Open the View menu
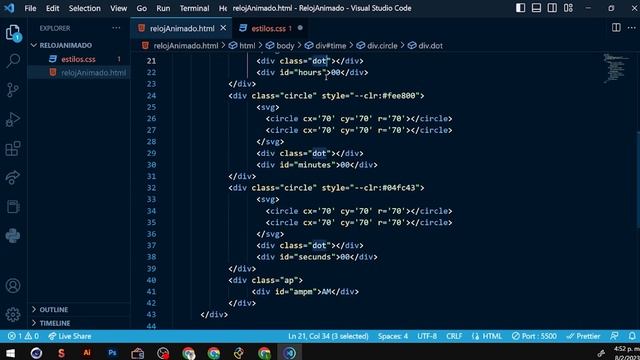 point(118,8)
